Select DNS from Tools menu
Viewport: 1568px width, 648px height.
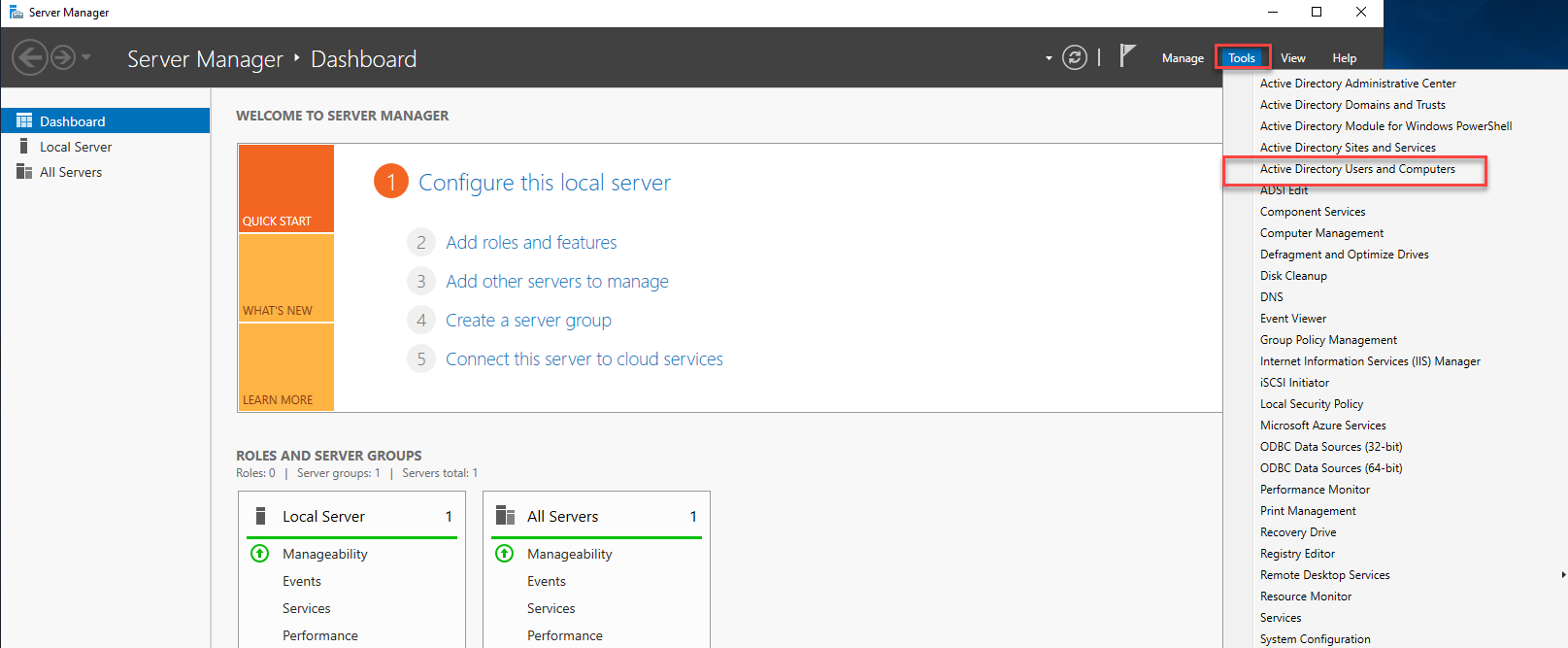1272,297
